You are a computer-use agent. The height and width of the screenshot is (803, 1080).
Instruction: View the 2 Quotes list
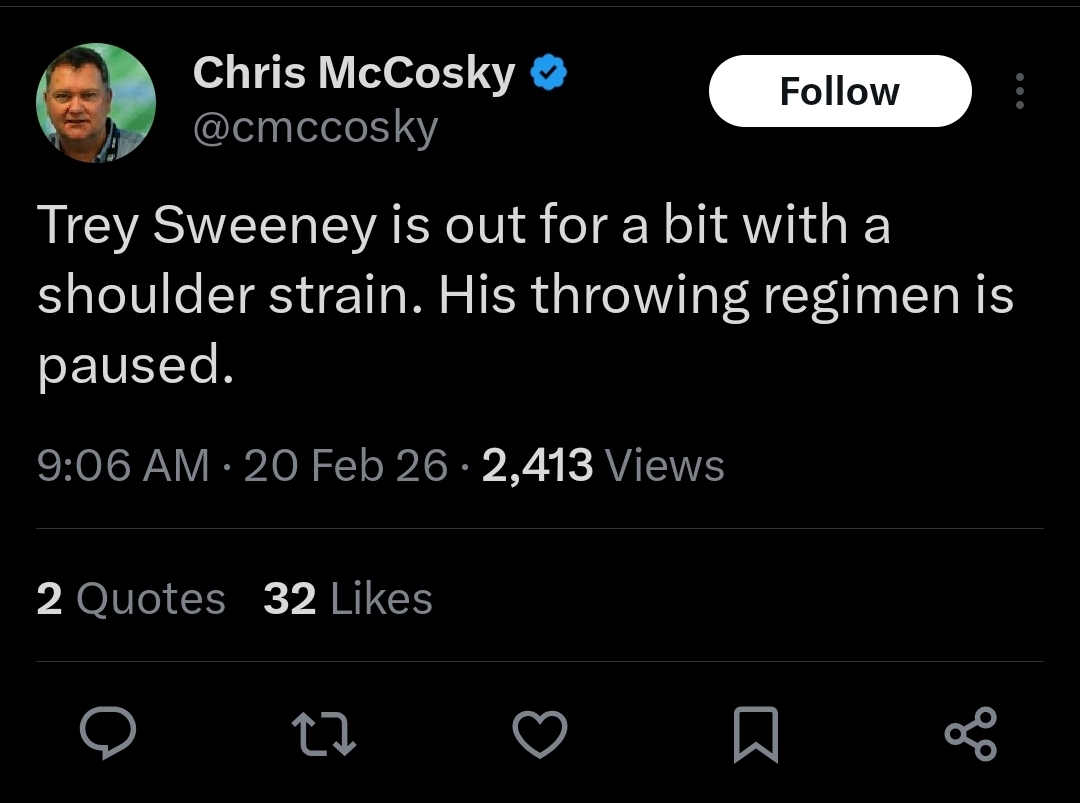(x=131, y=598)
